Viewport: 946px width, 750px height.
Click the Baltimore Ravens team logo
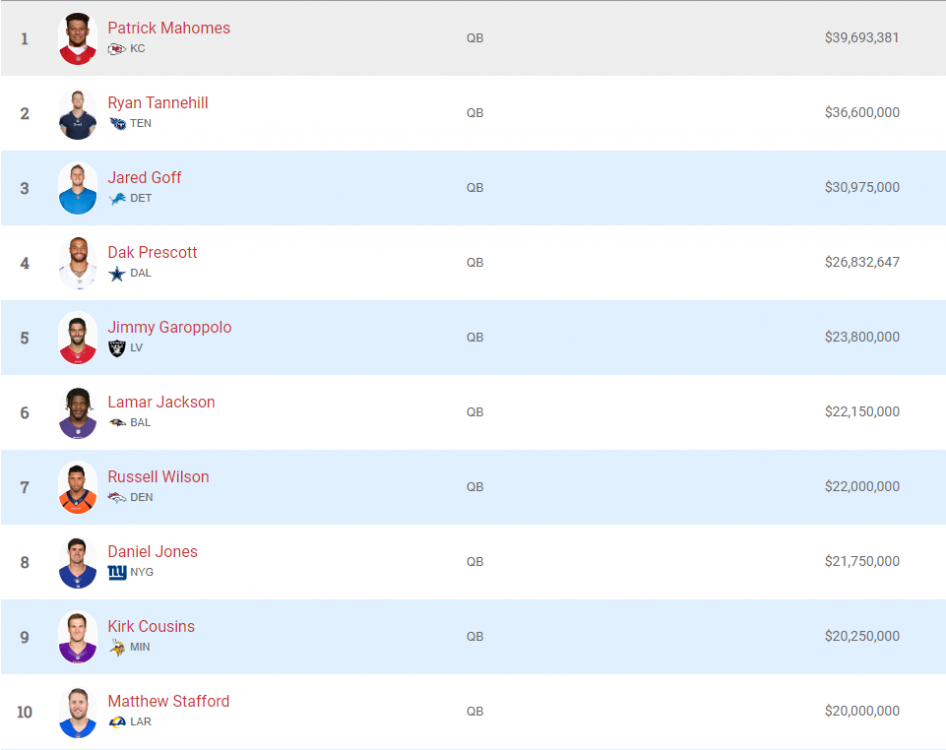[117, 423]
